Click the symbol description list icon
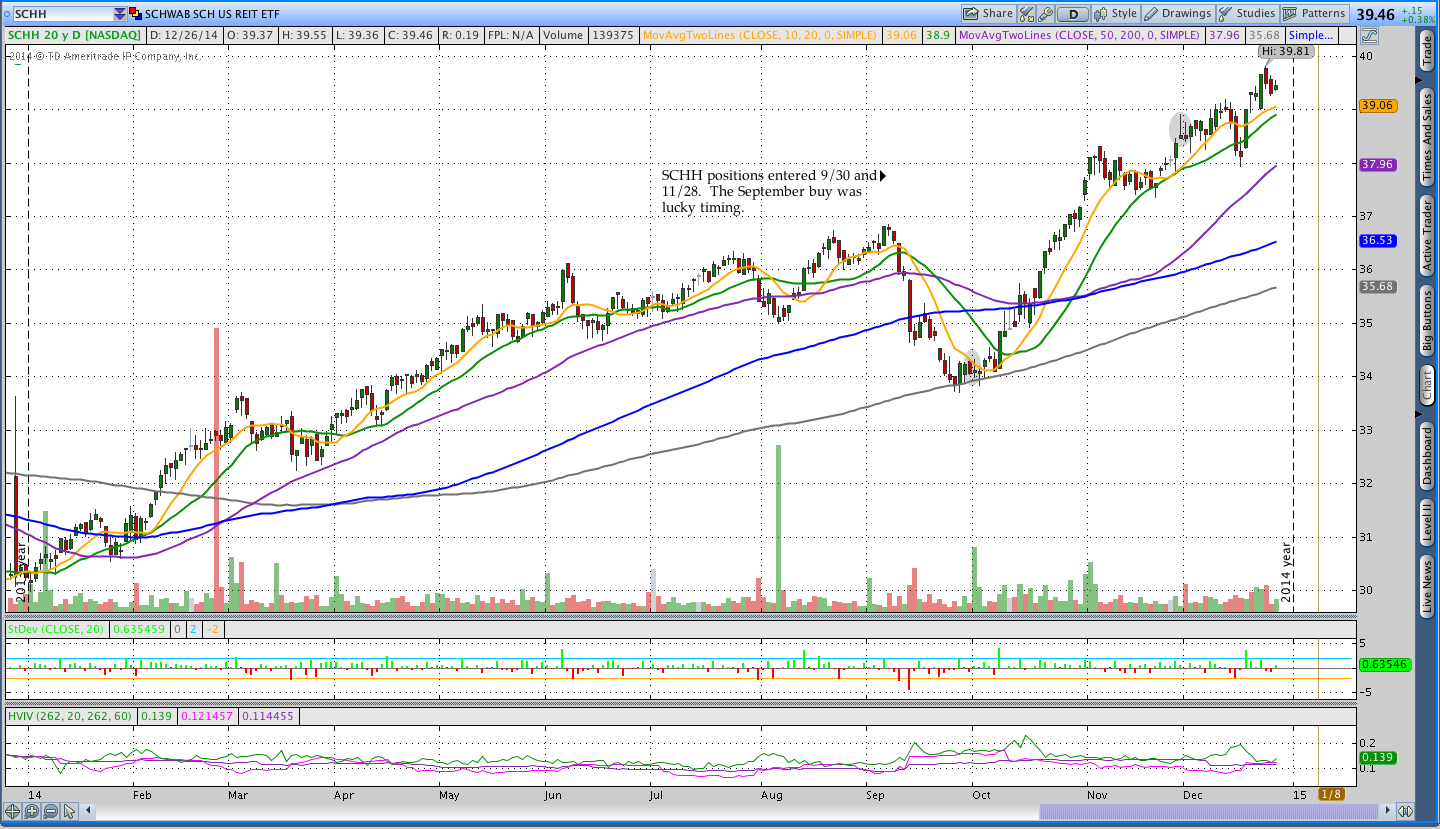 tap(136, 14)
